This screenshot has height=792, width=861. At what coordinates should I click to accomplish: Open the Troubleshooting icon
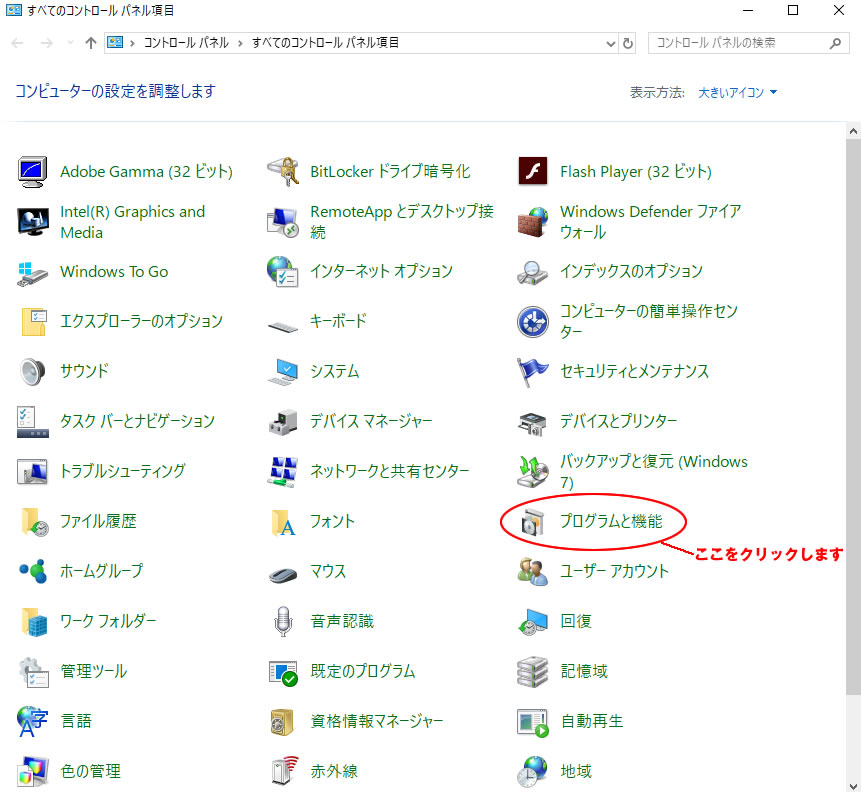(32, 472)
